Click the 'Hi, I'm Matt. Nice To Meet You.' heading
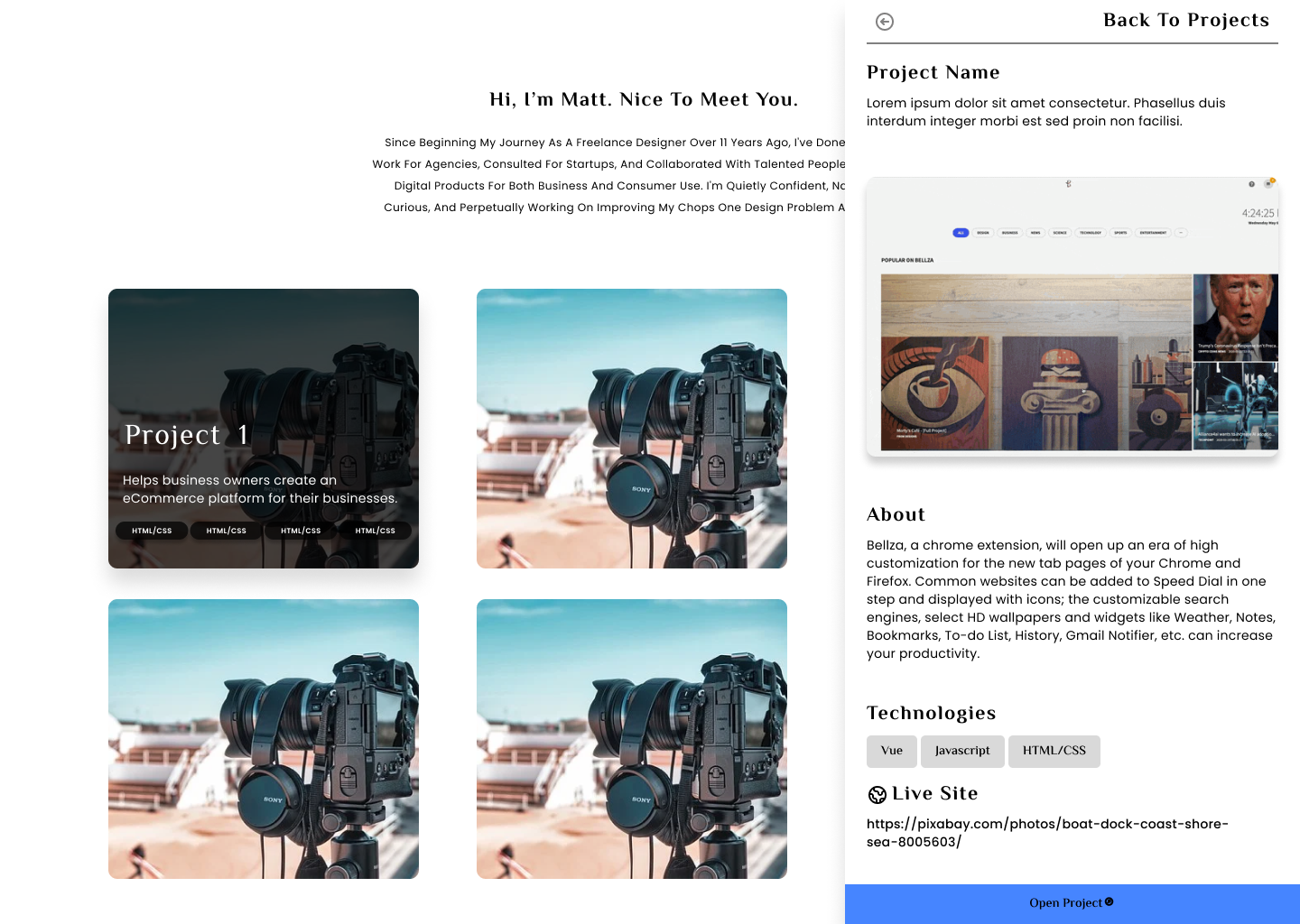This screenshot has height=924, width=1300. tap(644, 99)
